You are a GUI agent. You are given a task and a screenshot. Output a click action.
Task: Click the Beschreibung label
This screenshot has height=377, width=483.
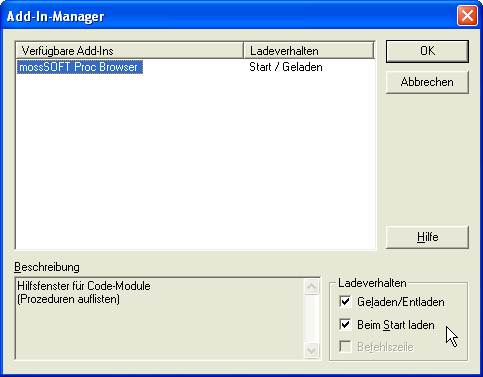(47, 267)
